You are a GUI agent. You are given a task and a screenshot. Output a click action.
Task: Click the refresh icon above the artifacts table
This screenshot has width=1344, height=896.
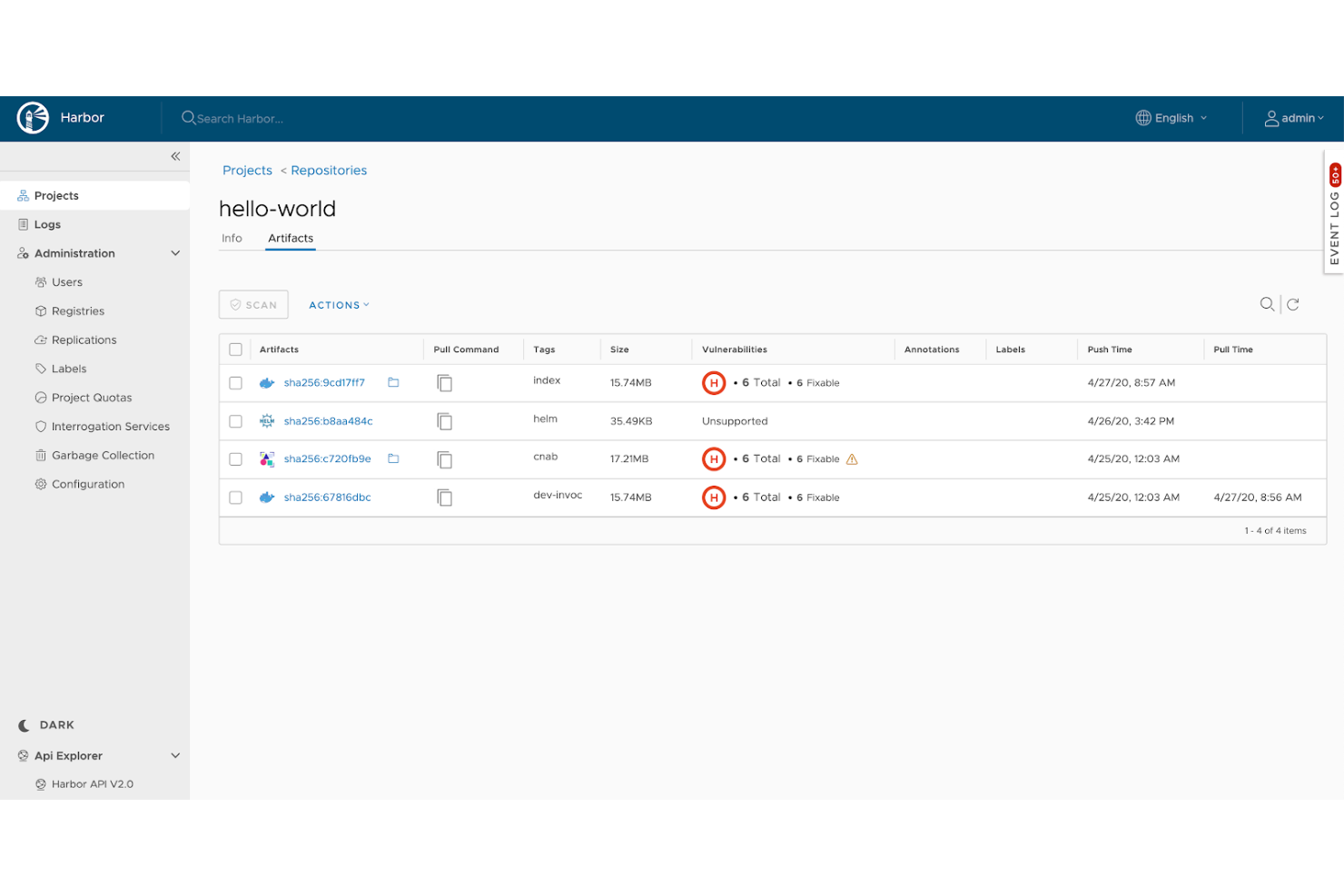point(1293,304)
